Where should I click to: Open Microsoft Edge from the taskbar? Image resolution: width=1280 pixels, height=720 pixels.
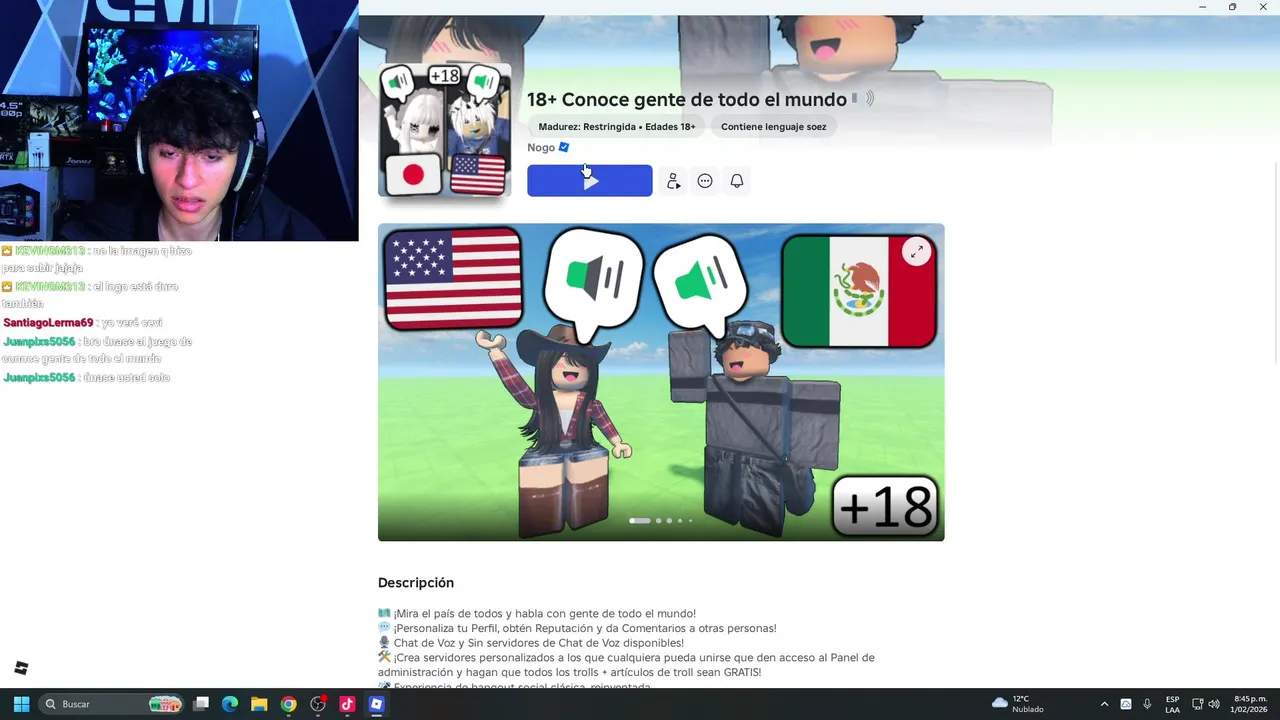click(x=230, y=704)
